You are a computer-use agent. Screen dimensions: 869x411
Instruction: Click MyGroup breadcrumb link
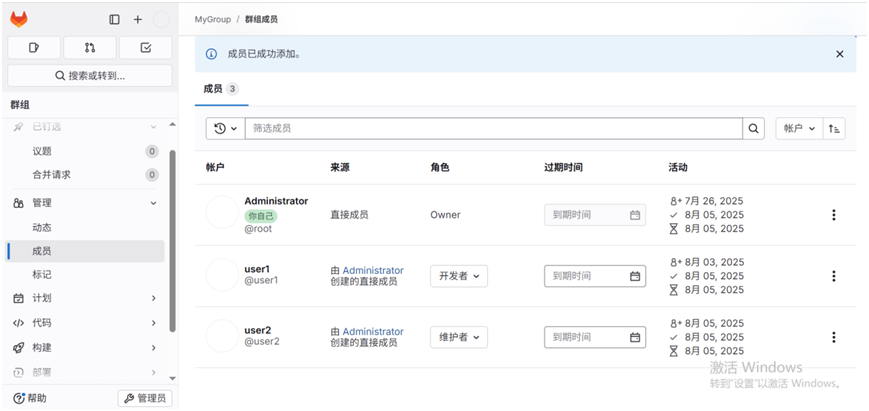click(x=212, y=19)
